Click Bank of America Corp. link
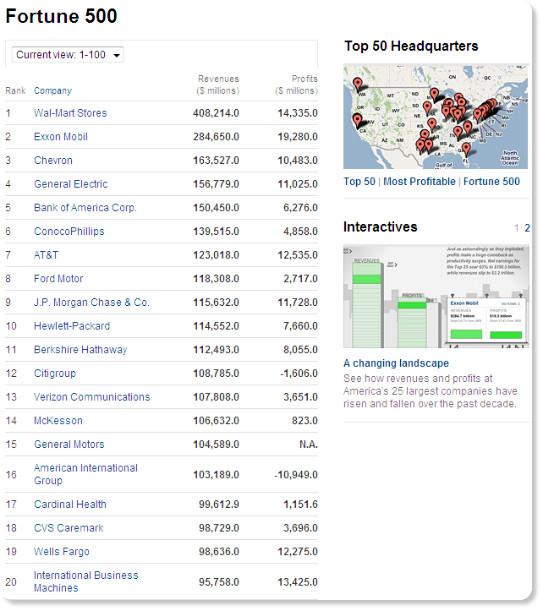The height and width of the screenshot is (608, 540). click(85, 208)
